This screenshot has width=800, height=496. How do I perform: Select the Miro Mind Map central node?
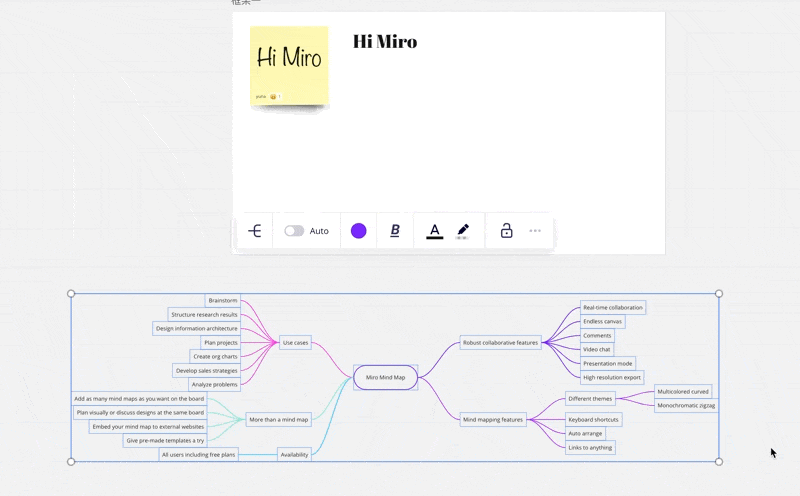[x=386, y=378]
